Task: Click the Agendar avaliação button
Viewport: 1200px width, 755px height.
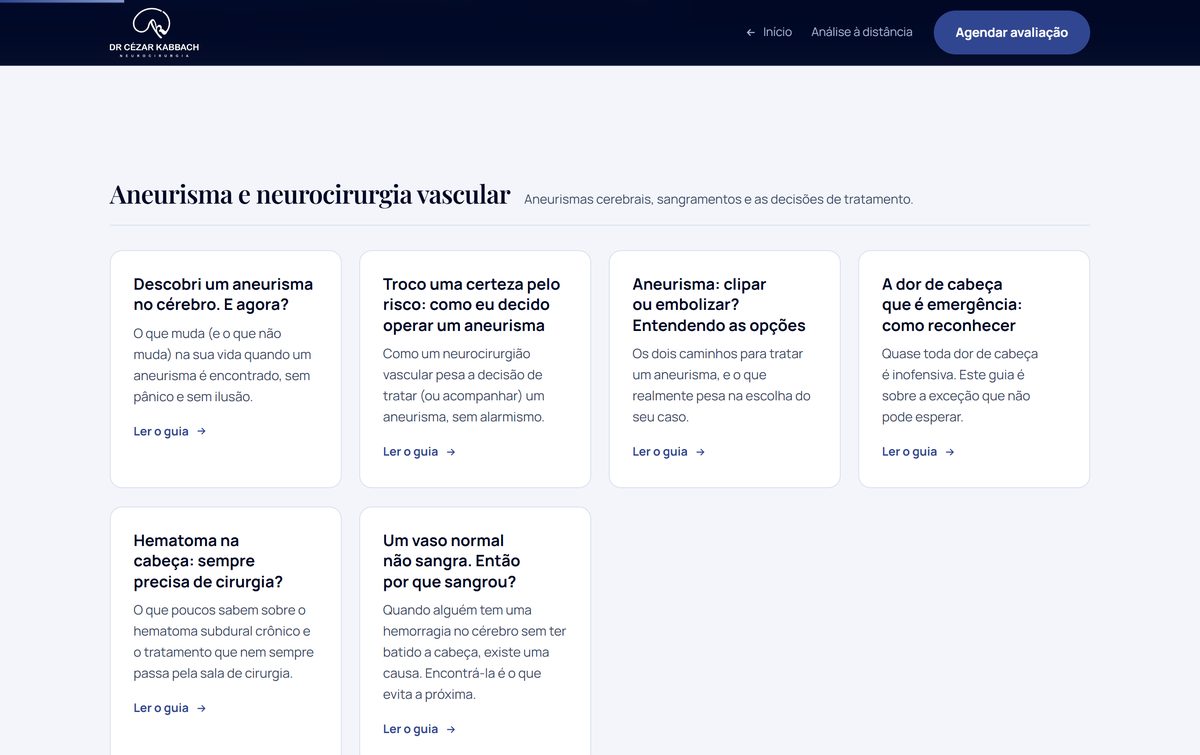Action: [x=1011, y=32]
